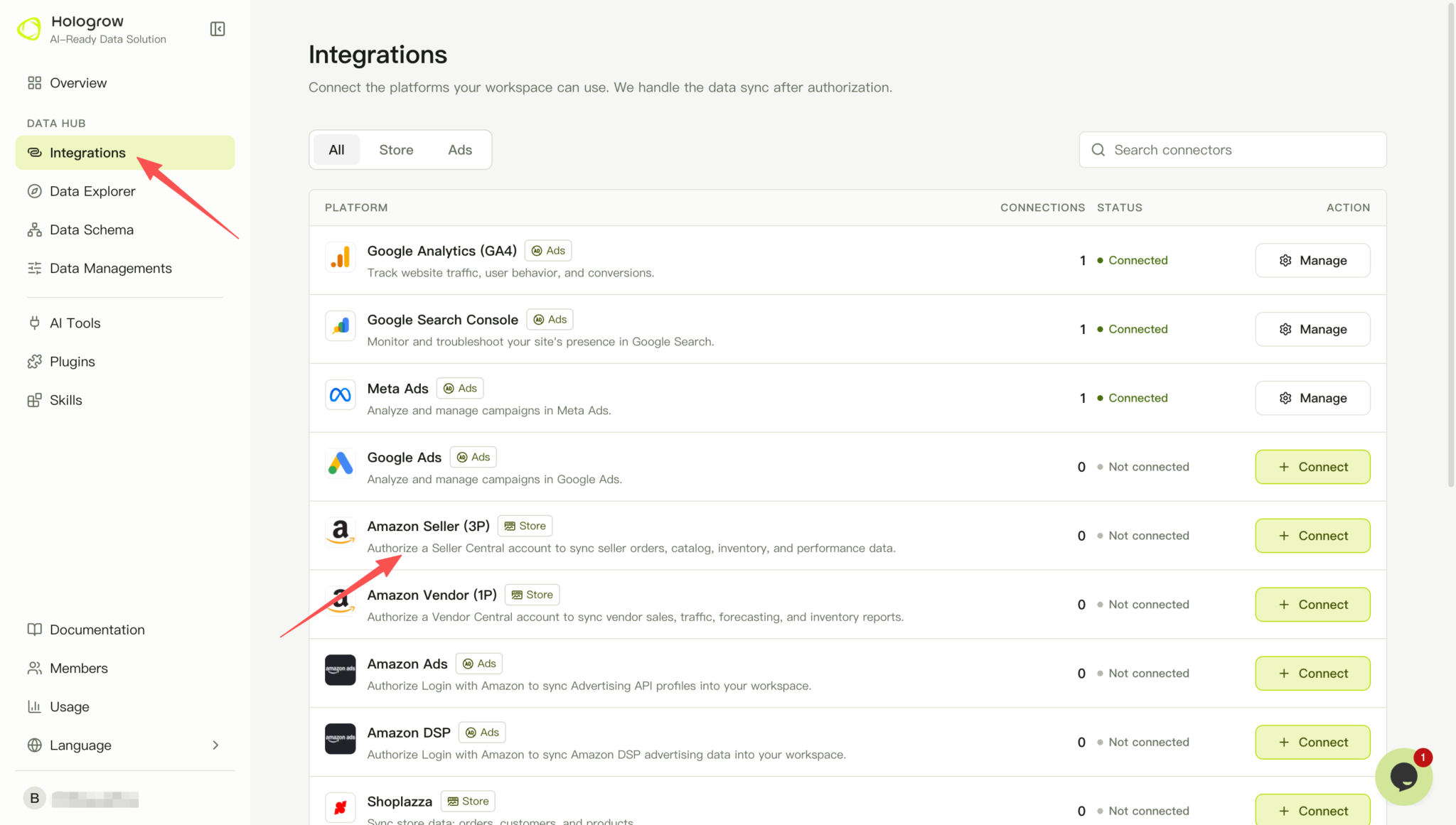Click the user avatar labeled B
The height and width of the screenshot is (825, 1456).
click(x=34, y=798)
